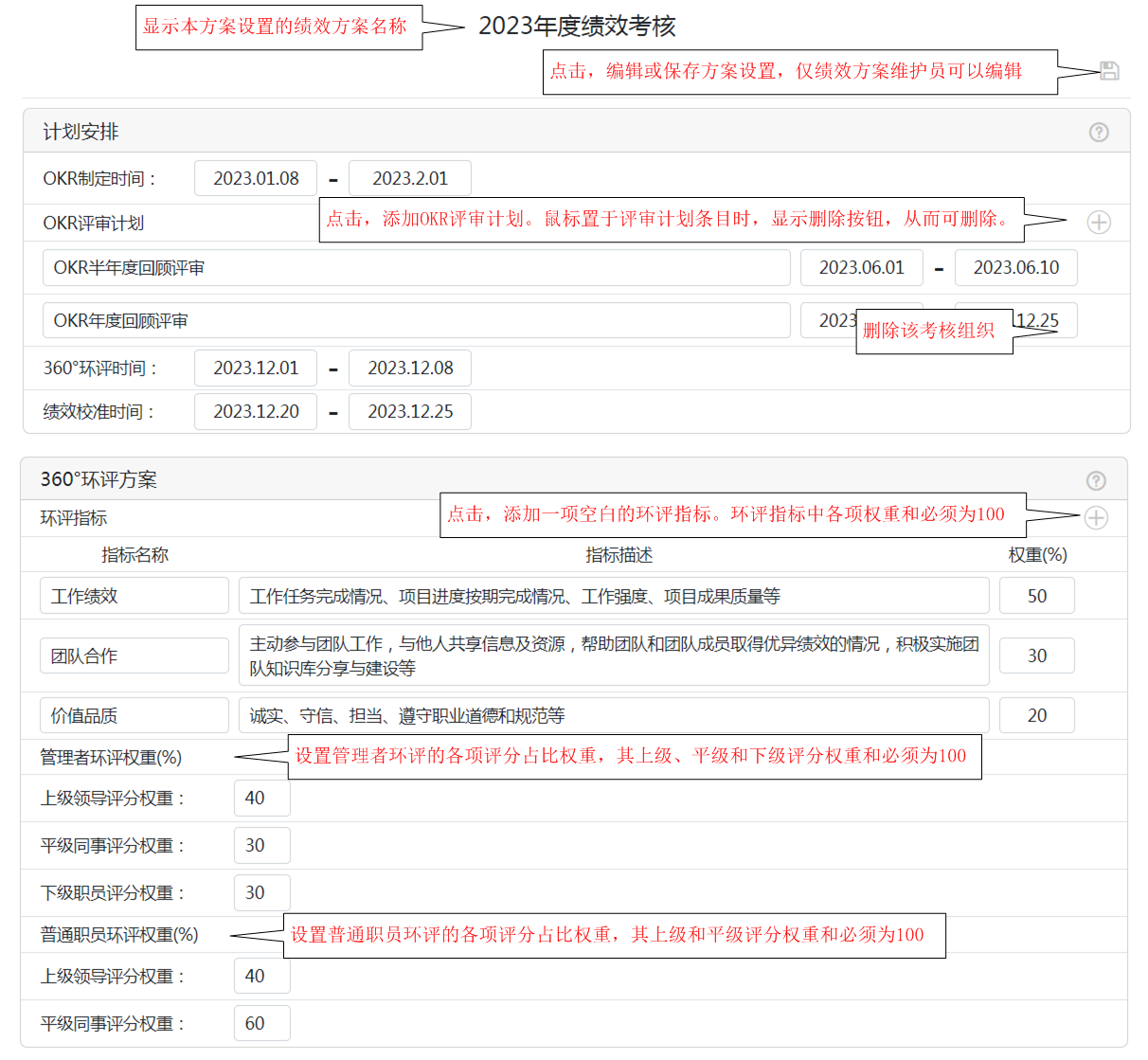1148x1060 pixels.
Task: Edit the 价值品质 indicator name field
Action: tap(135, 715)
